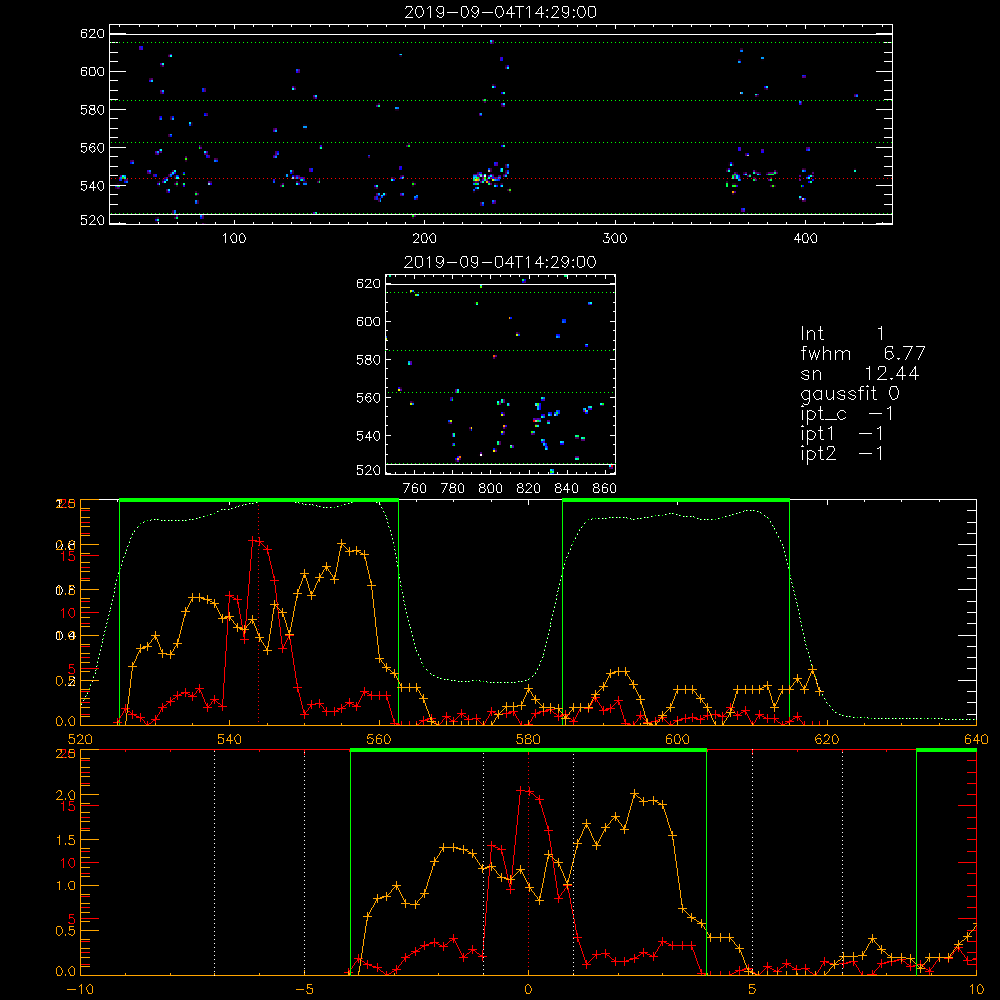
Task: Click x-axis label 780 on the small middle plot
Action: coord(453,489)
